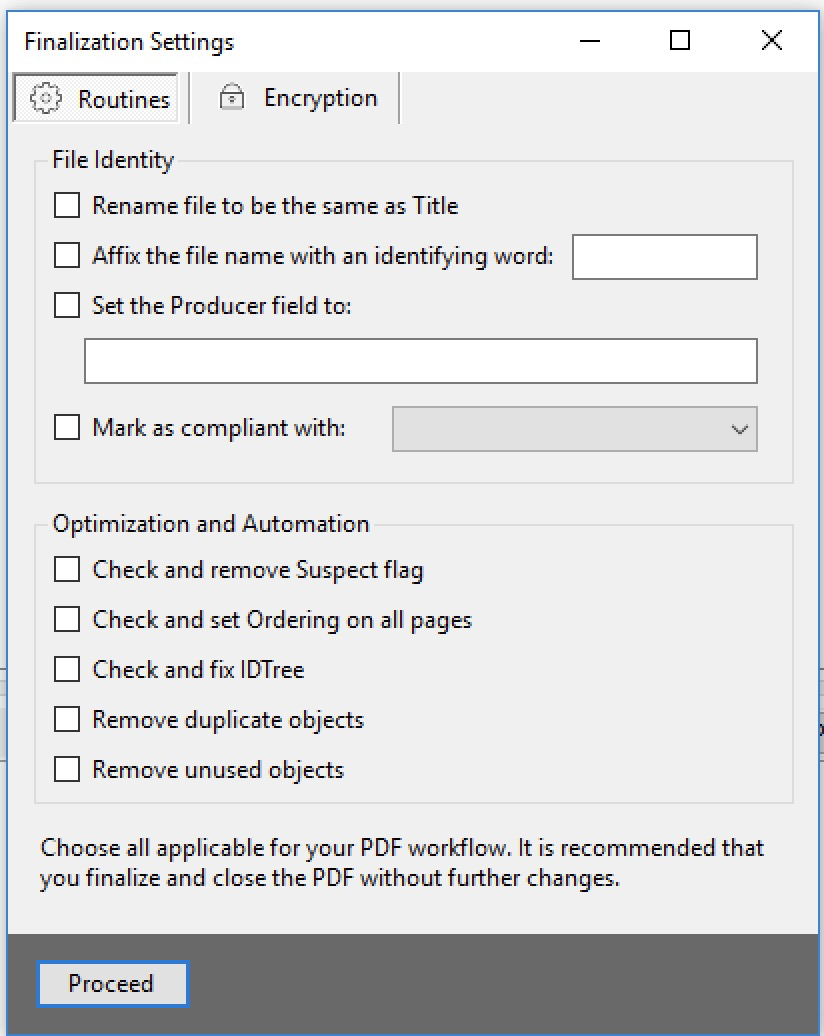Enable Remove duplicate objects
The image size is (824, 1036).
67,720
